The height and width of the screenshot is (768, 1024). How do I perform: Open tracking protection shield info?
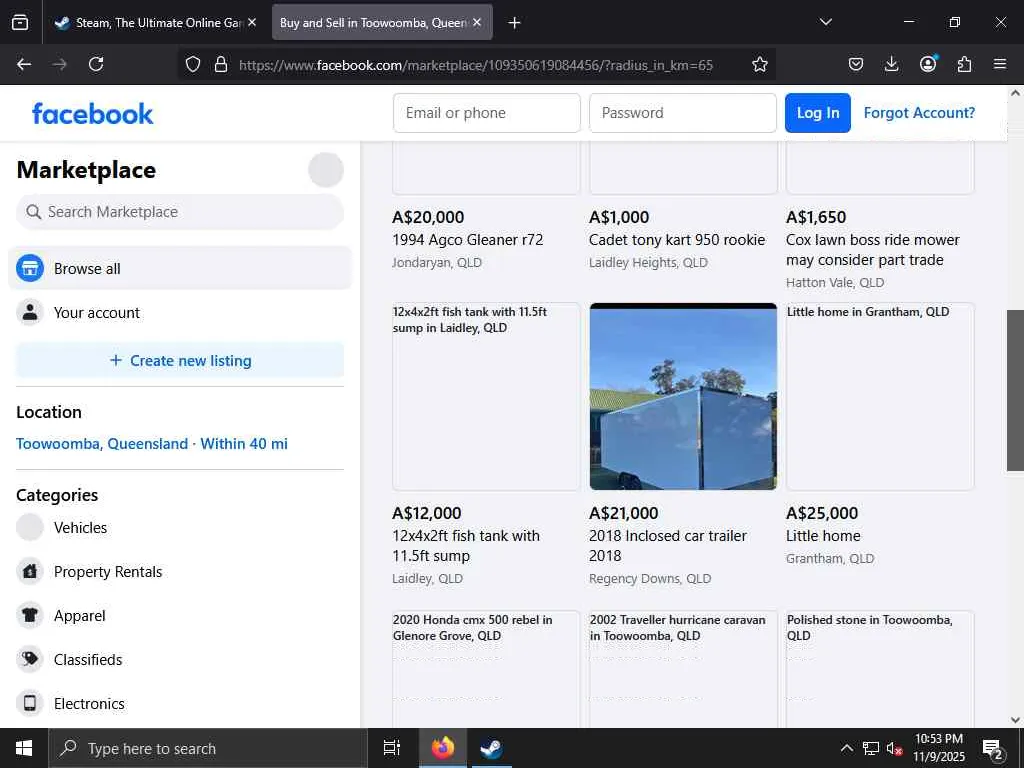coord(193,64)
